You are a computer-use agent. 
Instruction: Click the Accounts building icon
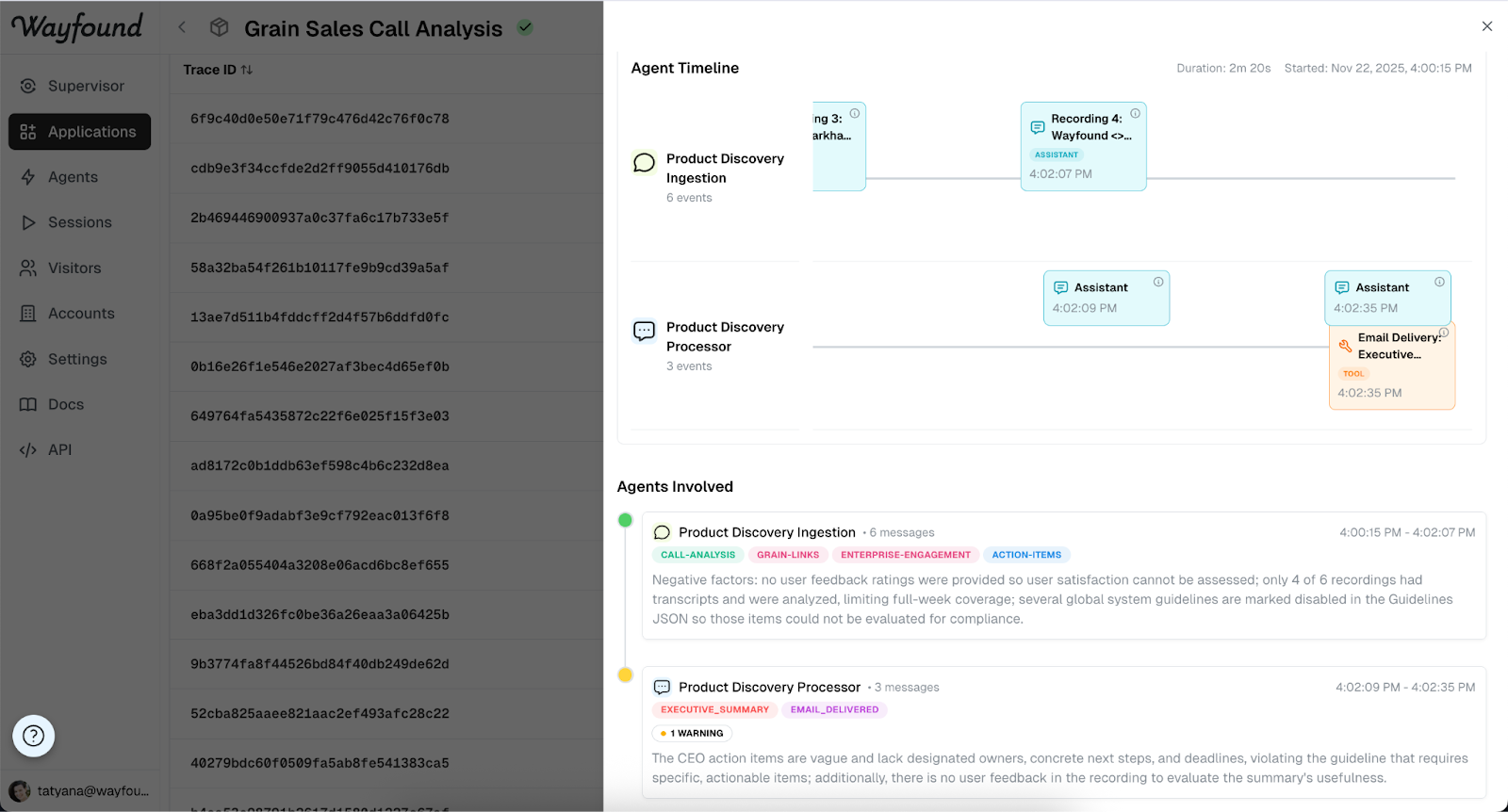pyautogui.click(x=28, y=314)
